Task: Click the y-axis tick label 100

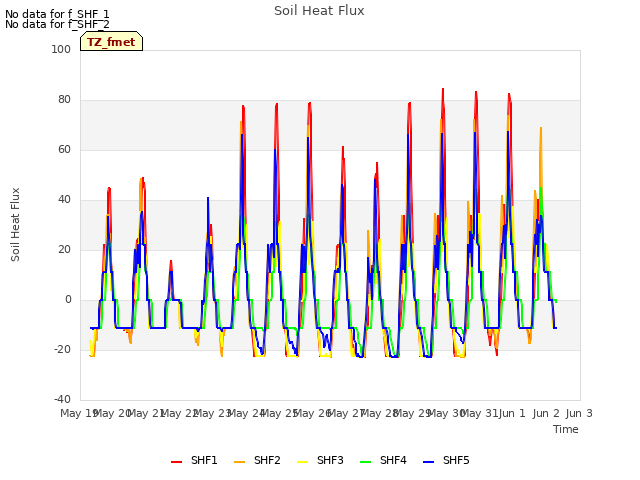Action: [61, 49]
